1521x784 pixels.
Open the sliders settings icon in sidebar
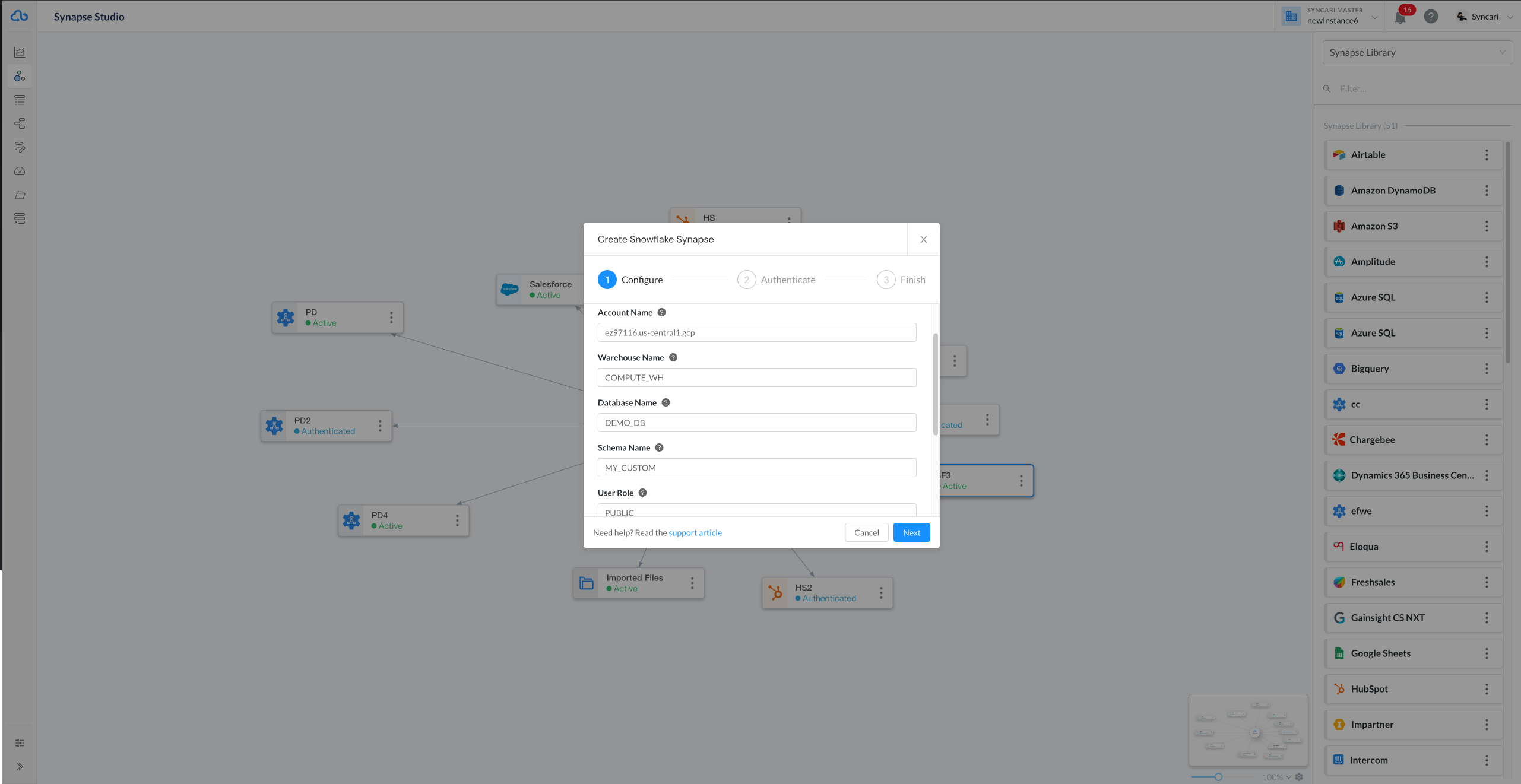pos(20,742)
